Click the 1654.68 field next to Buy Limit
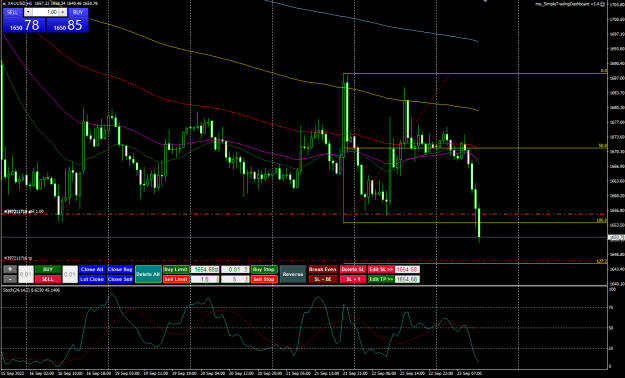The height and width of the screenshot is (378, 625). coord(205,270)
